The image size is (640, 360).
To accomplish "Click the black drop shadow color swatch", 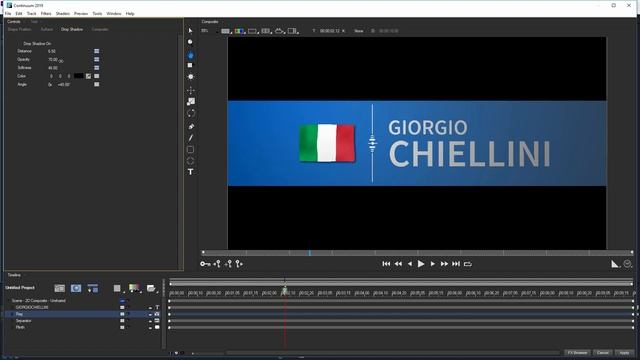I will [x=79, y=76].
